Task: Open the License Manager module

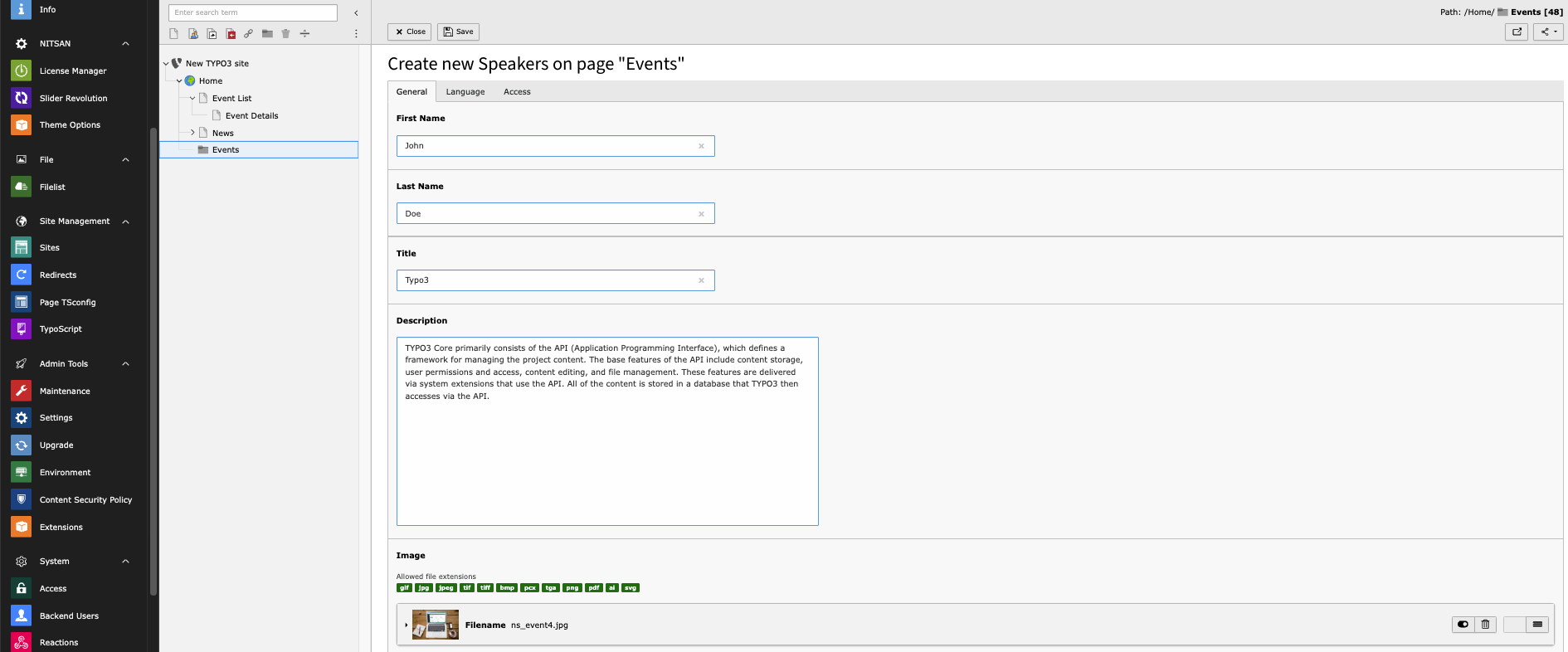Action: coord(73,71)
